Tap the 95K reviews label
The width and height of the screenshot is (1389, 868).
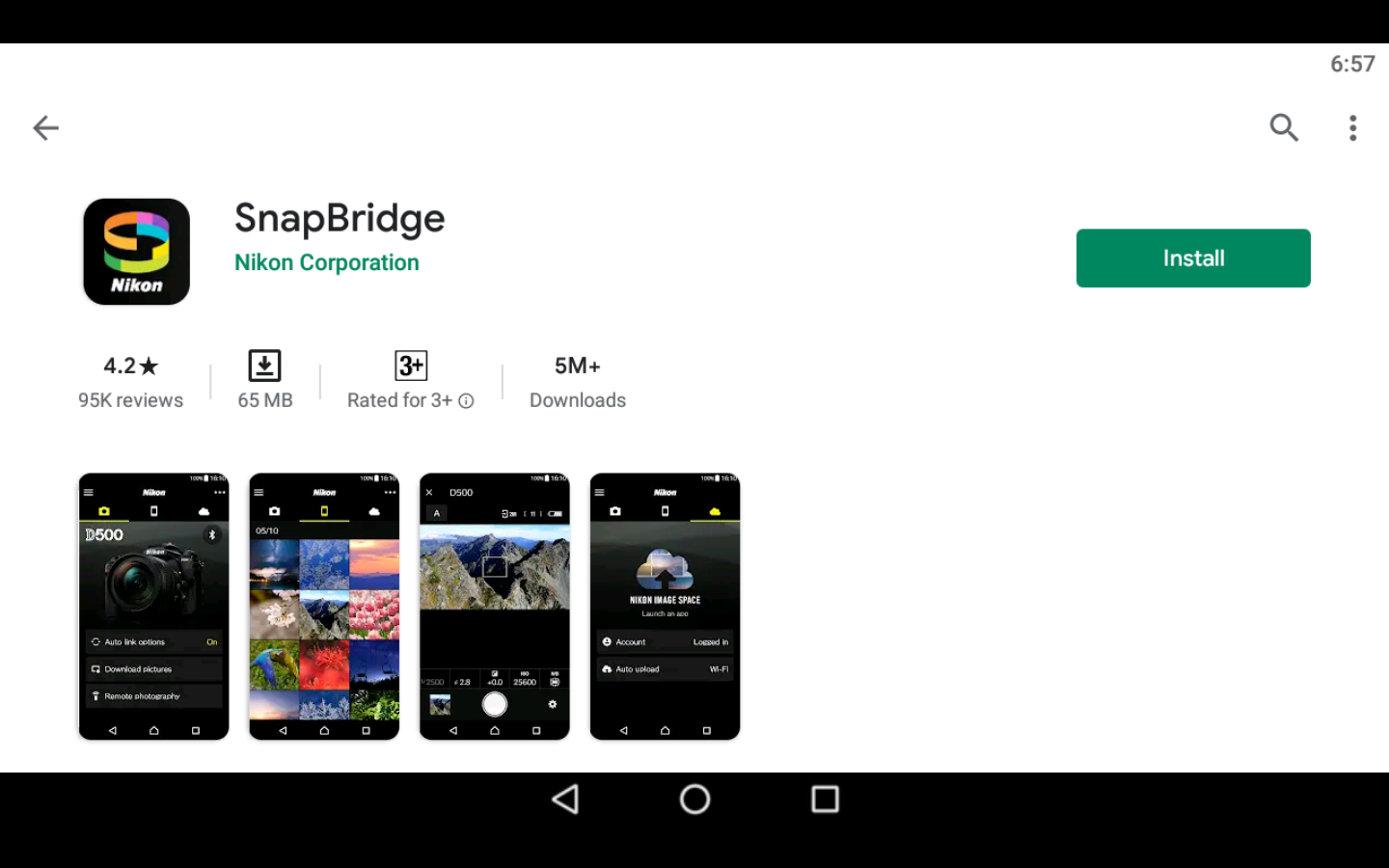131,400
